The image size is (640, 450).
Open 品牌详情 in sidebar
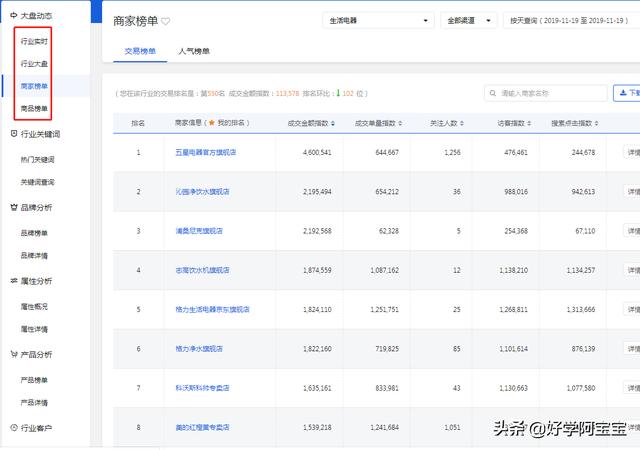[x=34, y=256]
